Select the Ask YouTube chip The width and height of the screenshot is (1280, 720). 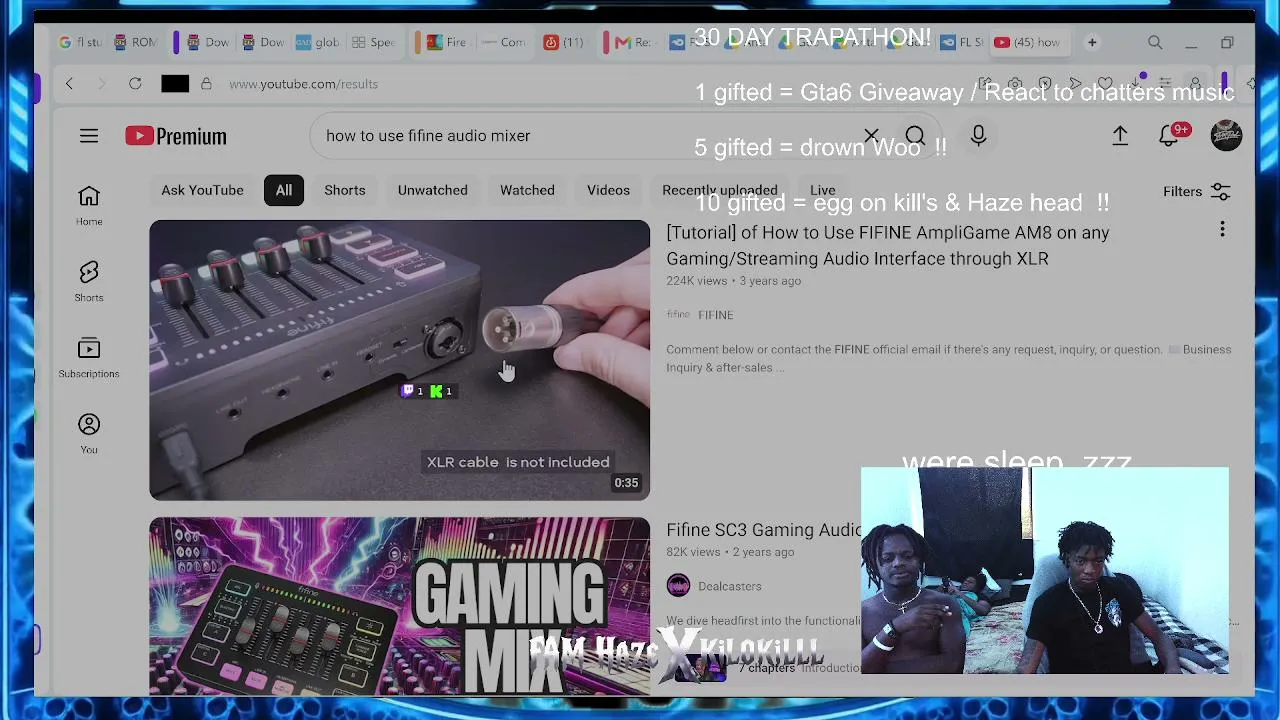[202, 190]
